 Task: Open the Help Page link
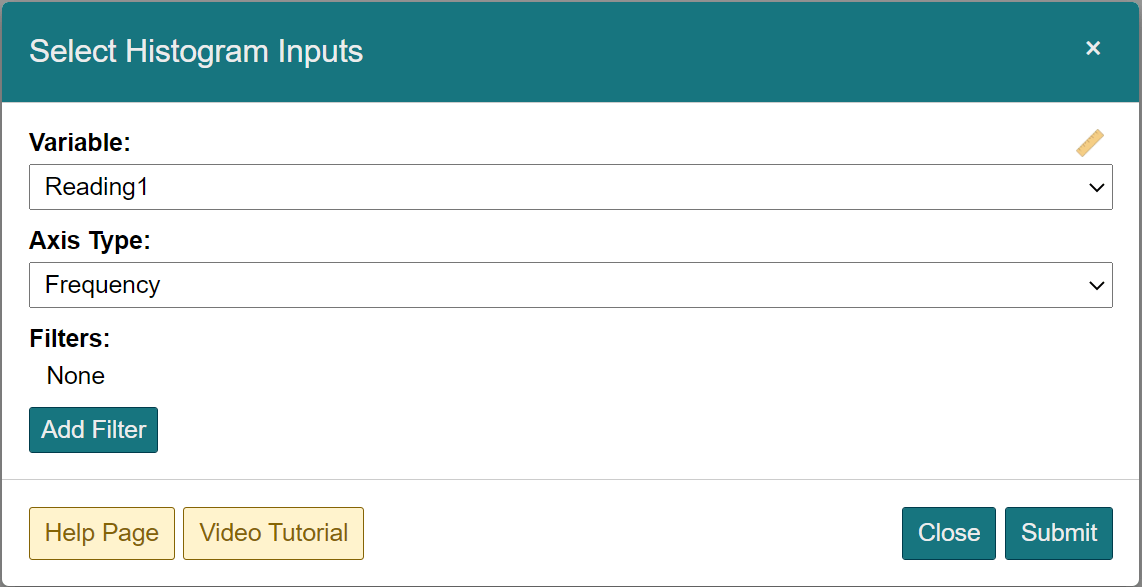pyautogui.click(x=102, y=533)
